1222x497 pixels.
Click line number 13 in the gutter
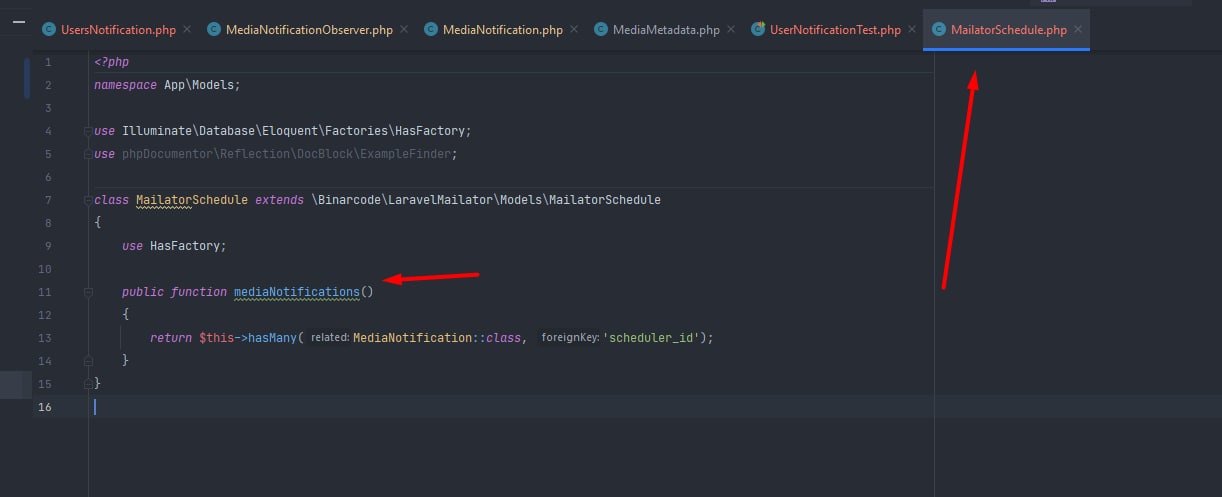coord(44,338)
